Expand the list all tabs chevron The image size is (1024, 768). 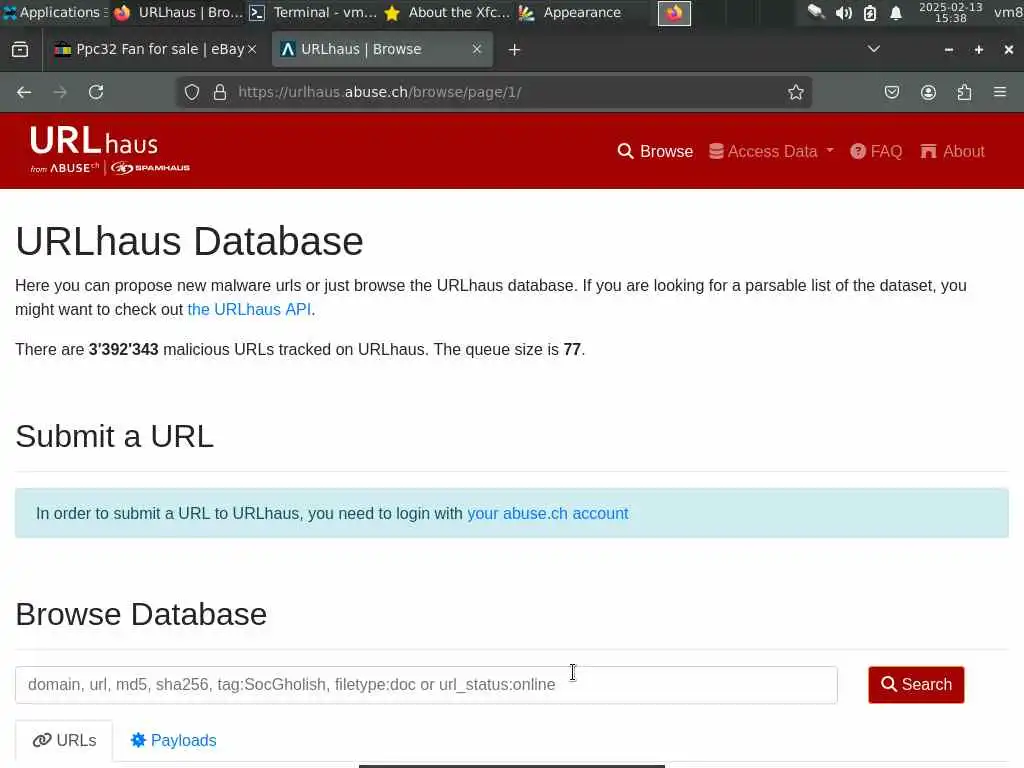pos(873,50)
